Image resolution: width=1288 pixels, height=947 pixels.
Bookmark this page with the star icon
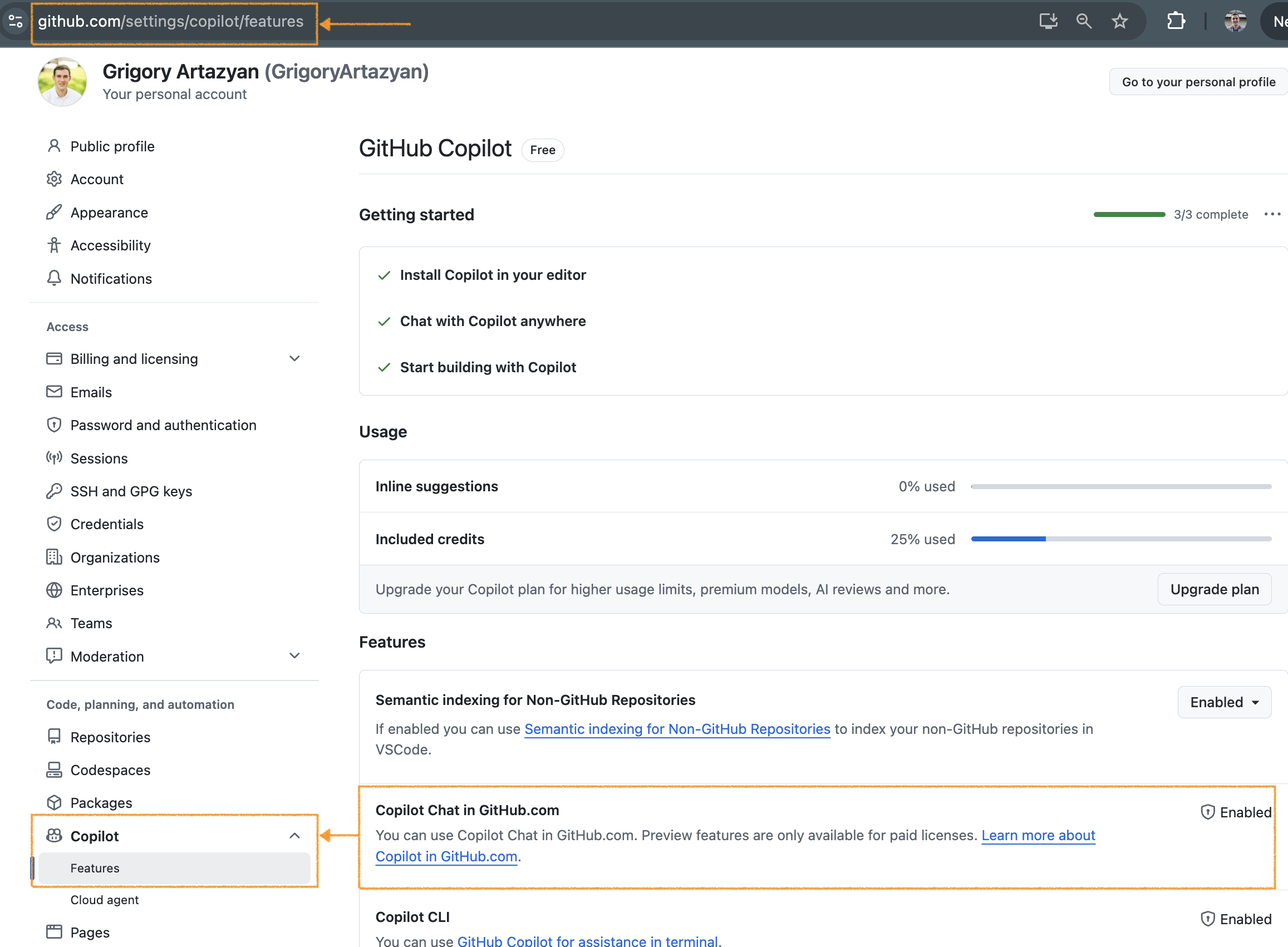(1119, 22)
